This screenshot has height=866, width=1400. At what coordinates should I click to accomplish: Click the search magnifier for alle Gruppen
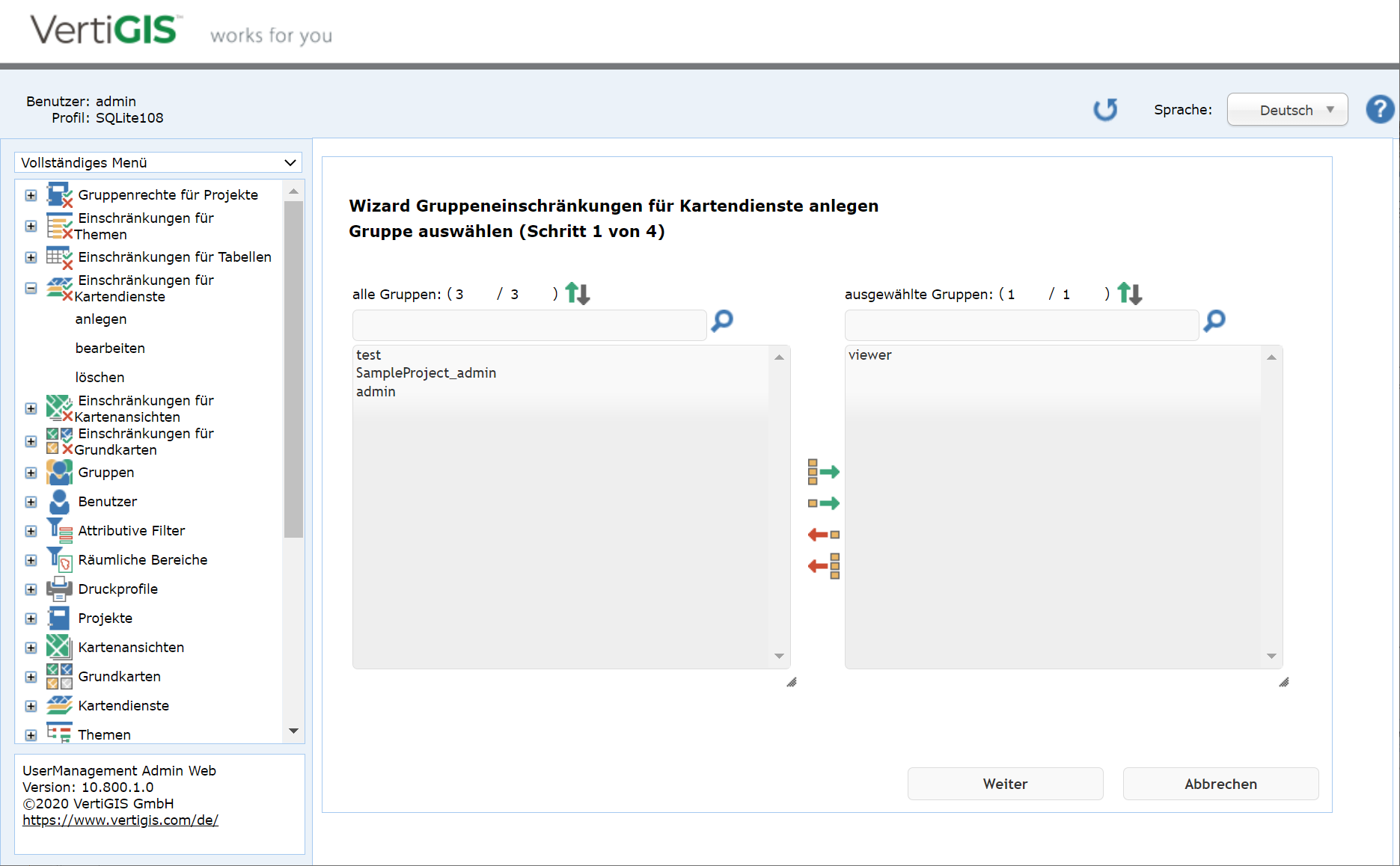point(722,321)
